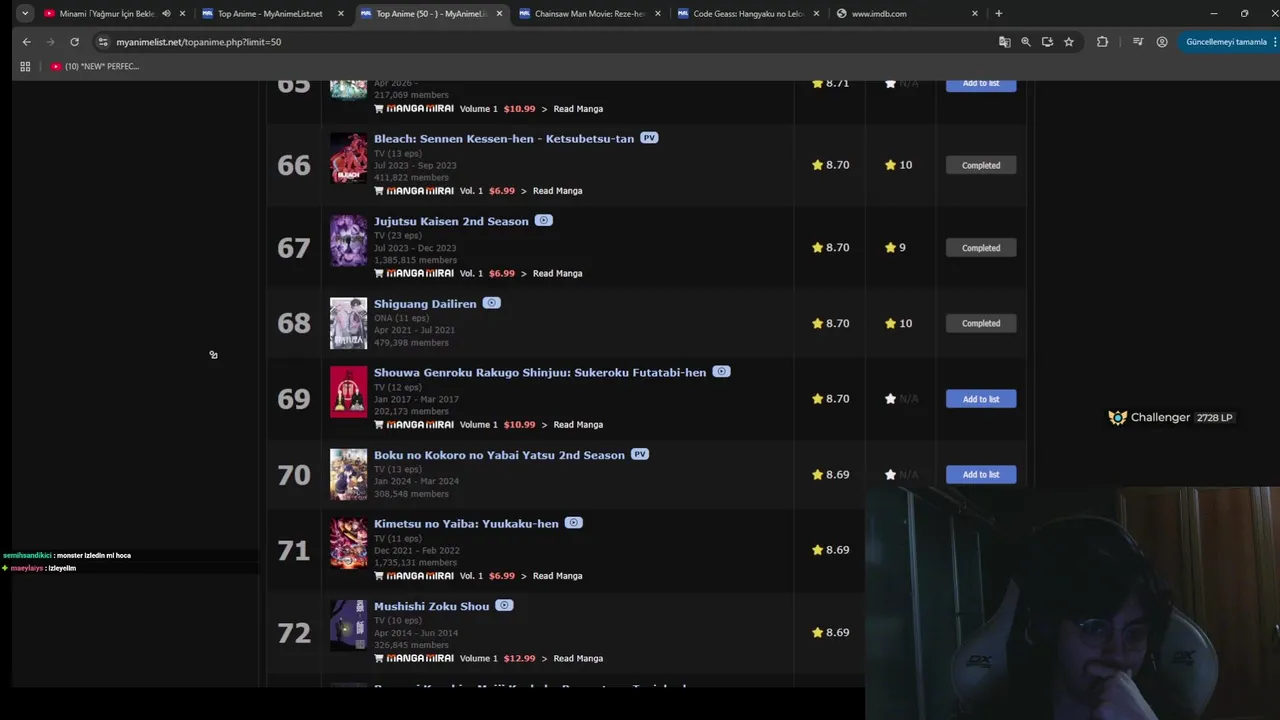Click Completed status button for Jujutsu Kaisen

click(981, 248)
